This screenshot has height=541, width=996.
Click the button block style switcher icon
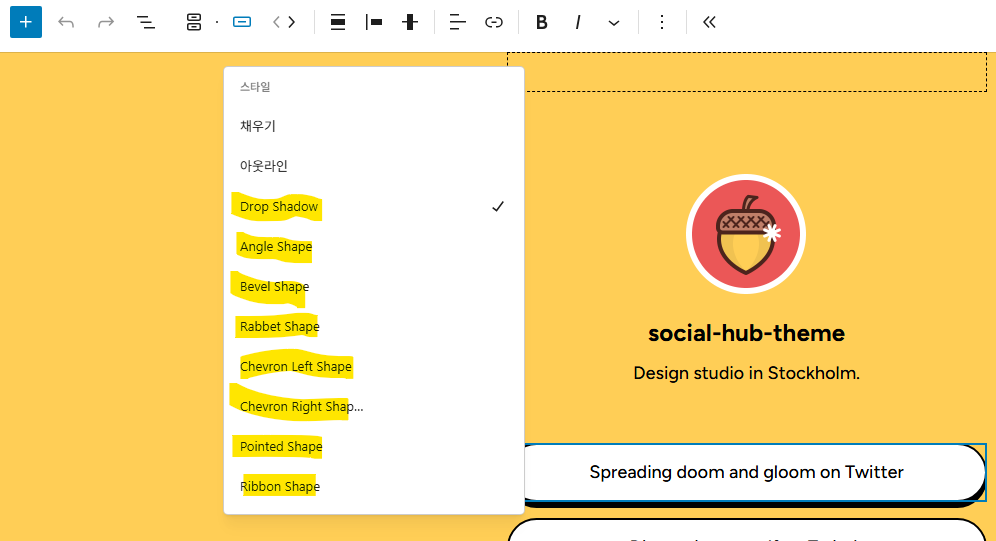[241, 22]
